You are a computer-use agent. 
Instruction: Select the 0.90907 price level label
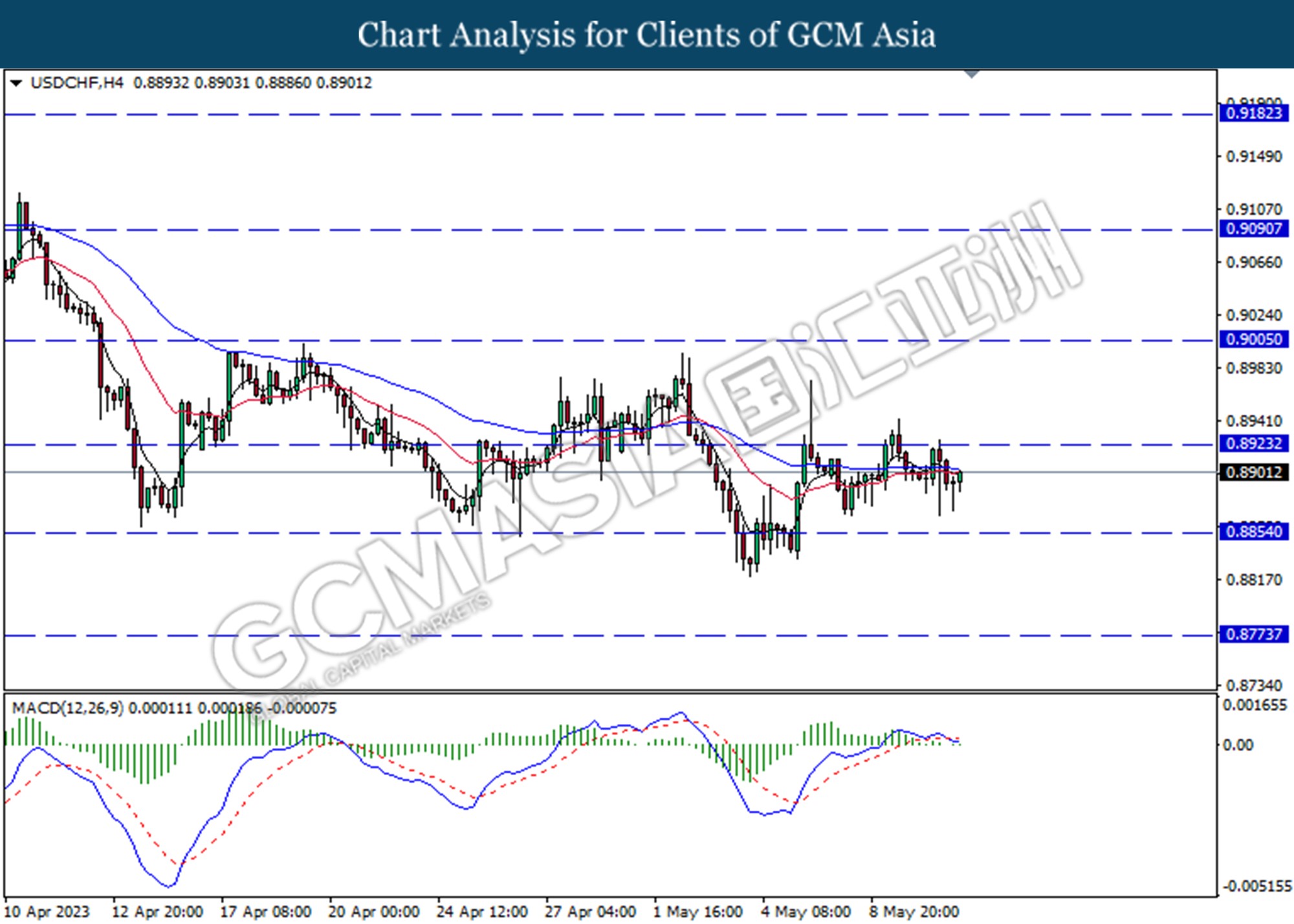coord(1254,228)
